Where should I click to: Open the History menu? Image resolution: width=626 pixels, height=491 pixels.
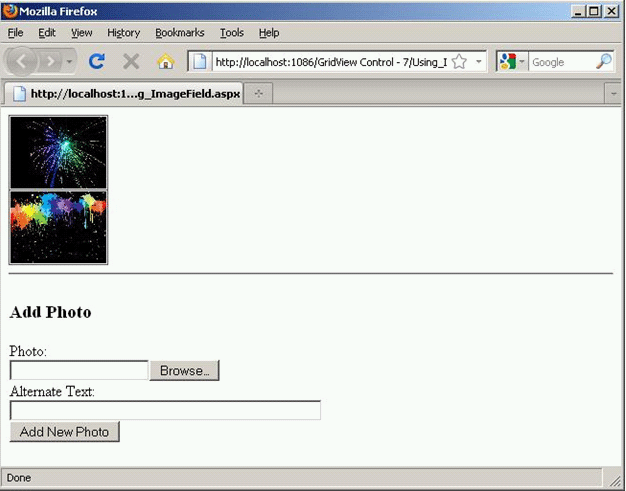pyautogui.click(x=123, y=33)
